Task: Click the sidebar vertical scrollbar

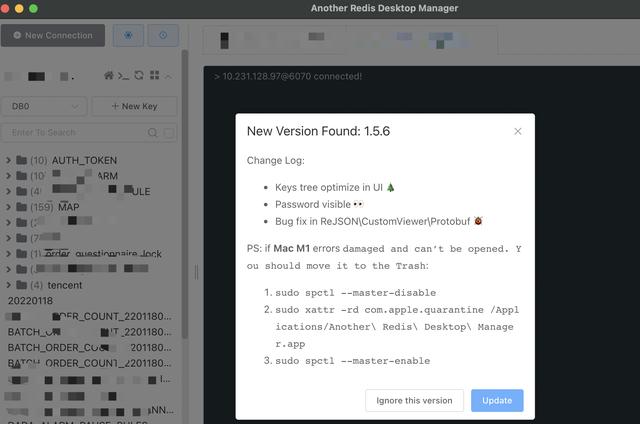Action: (184, 194)
